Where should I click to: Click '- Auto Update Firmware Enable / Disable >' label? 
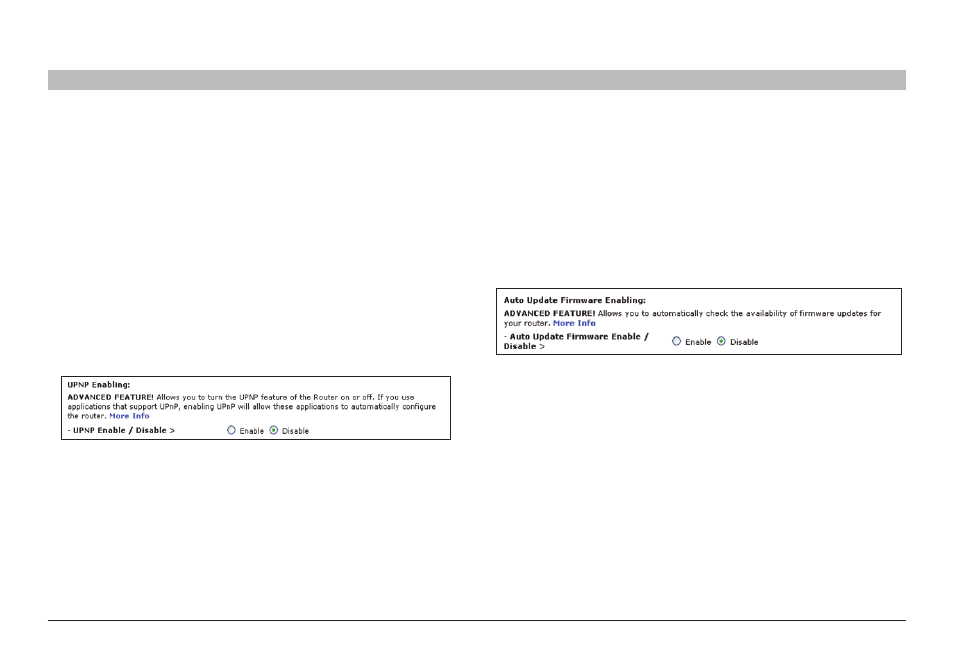576,341
